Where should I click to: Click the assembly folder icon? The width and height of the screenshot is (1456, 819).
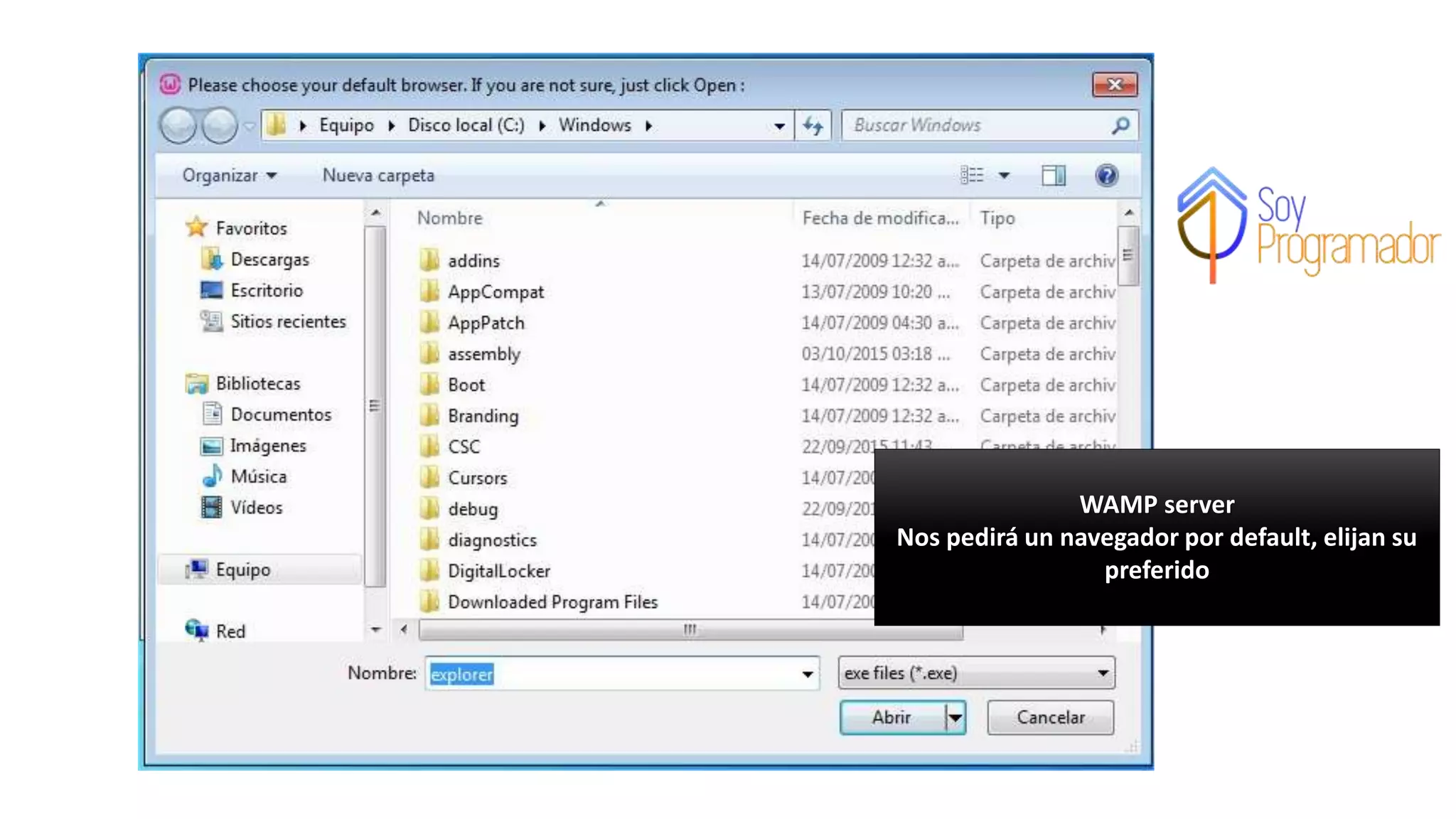[429, 353]
